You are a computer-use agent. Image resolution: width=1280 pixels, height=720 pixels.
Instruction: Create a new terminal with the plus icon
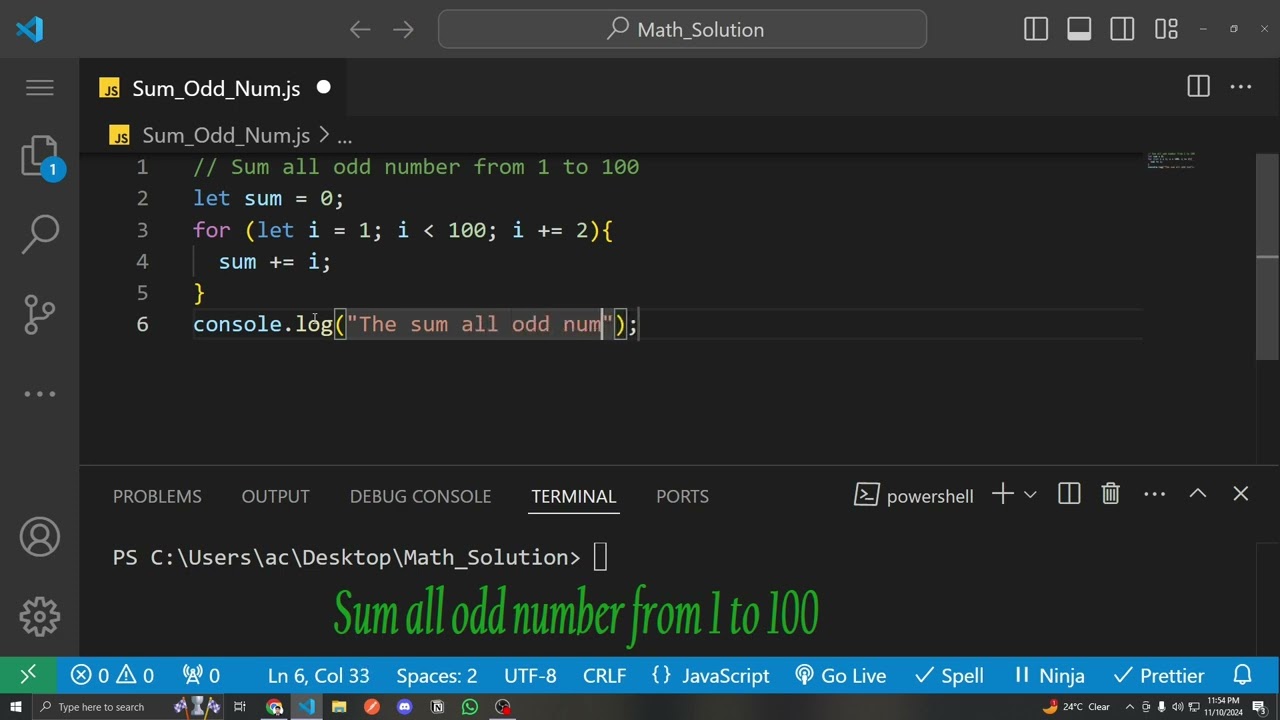pyautogui.click(x=1002, y=494)
